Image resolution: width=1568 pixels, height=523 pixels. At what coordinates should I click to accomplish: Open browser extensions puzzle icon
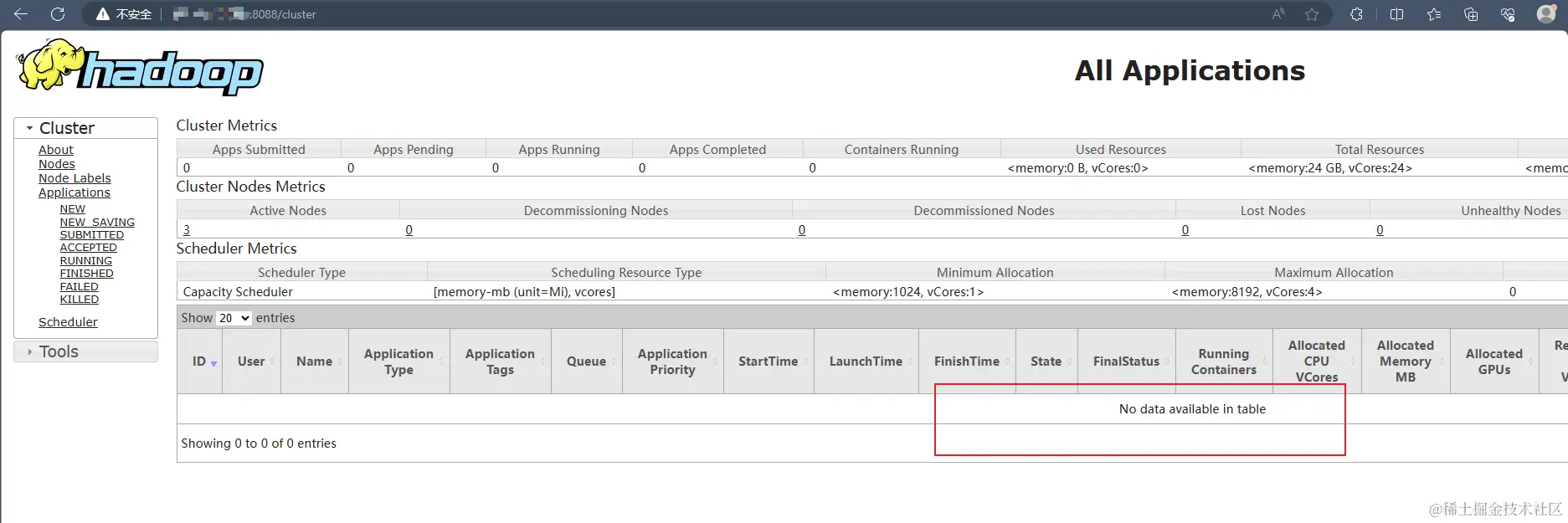(x=1356, y=14)
